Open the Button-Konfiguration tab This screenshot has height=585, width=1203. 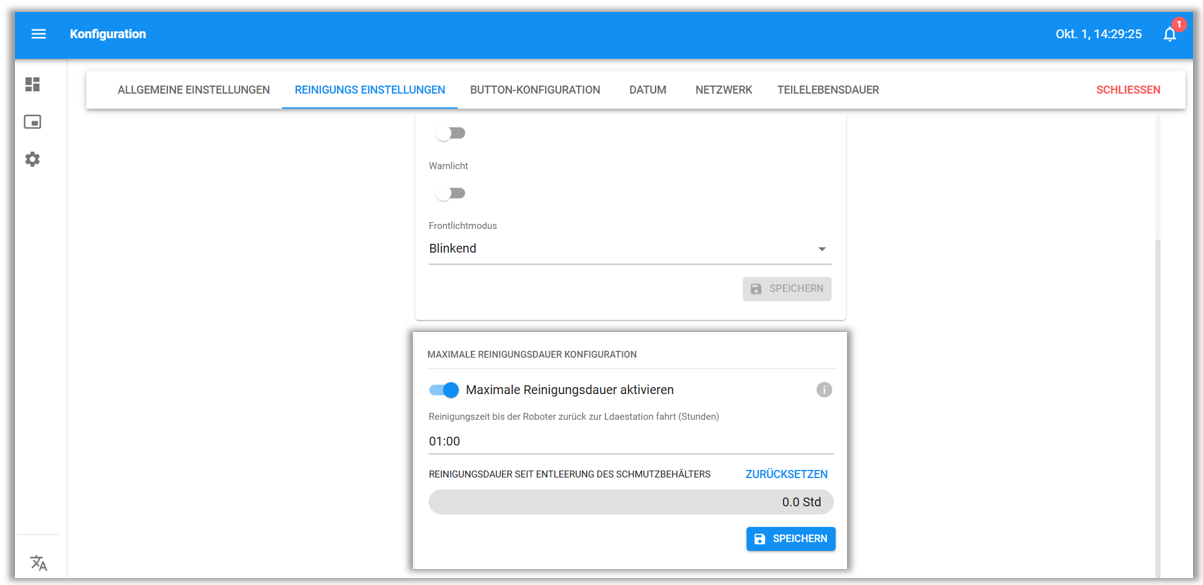(535, 90)
